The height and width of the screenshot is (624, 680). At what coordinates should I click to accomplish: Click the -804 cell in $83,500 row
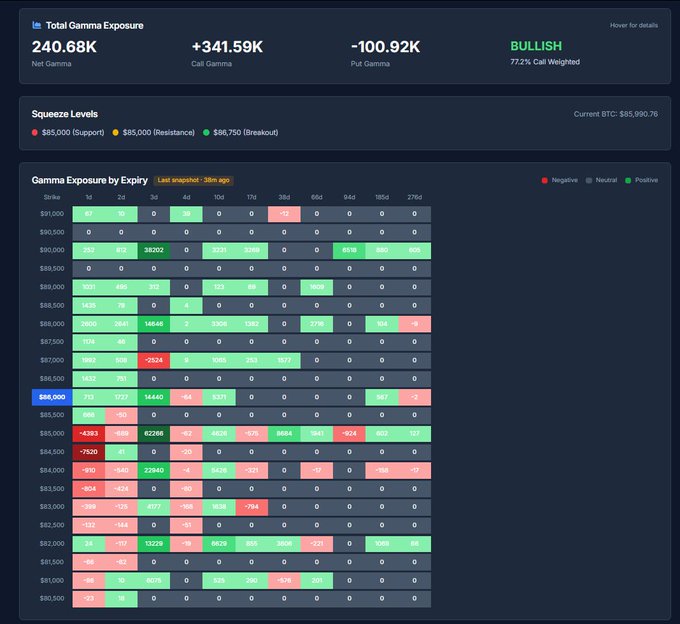click(88, 488)
